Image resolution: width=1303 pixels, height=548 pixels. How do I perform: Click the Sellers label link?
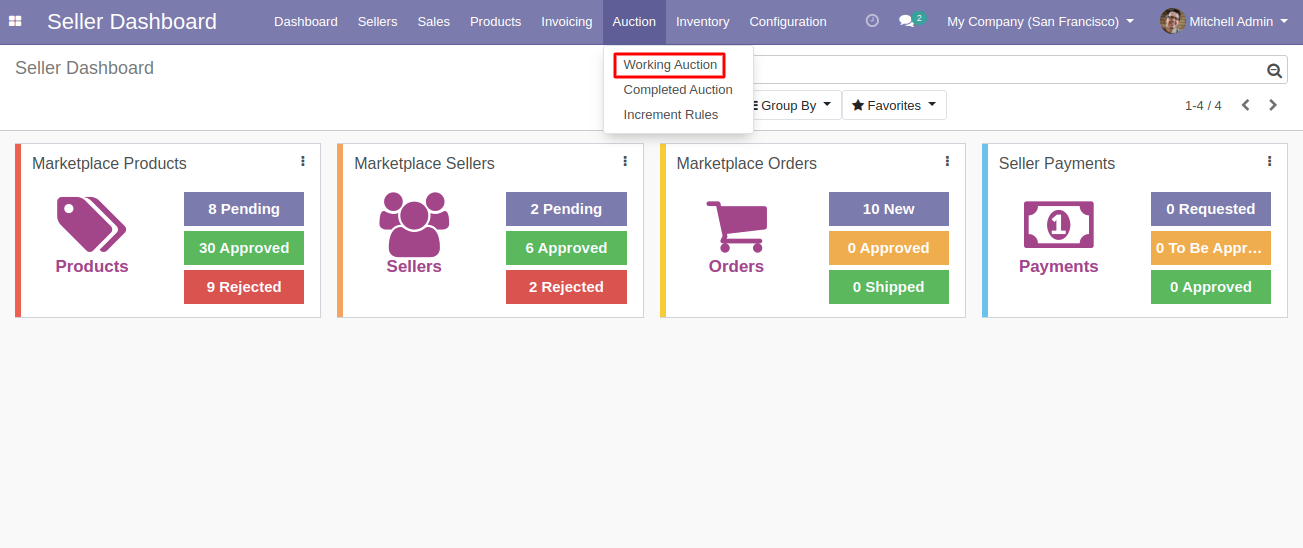pos(414,266)
